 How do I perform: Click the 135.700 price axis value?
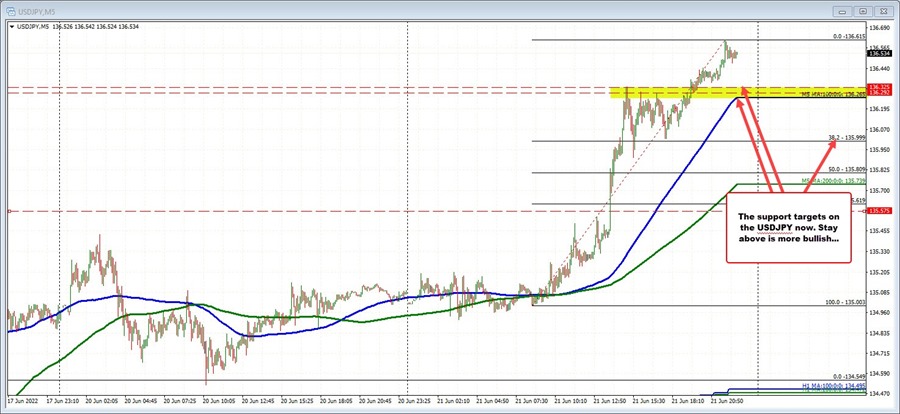[x=878, y=190]
